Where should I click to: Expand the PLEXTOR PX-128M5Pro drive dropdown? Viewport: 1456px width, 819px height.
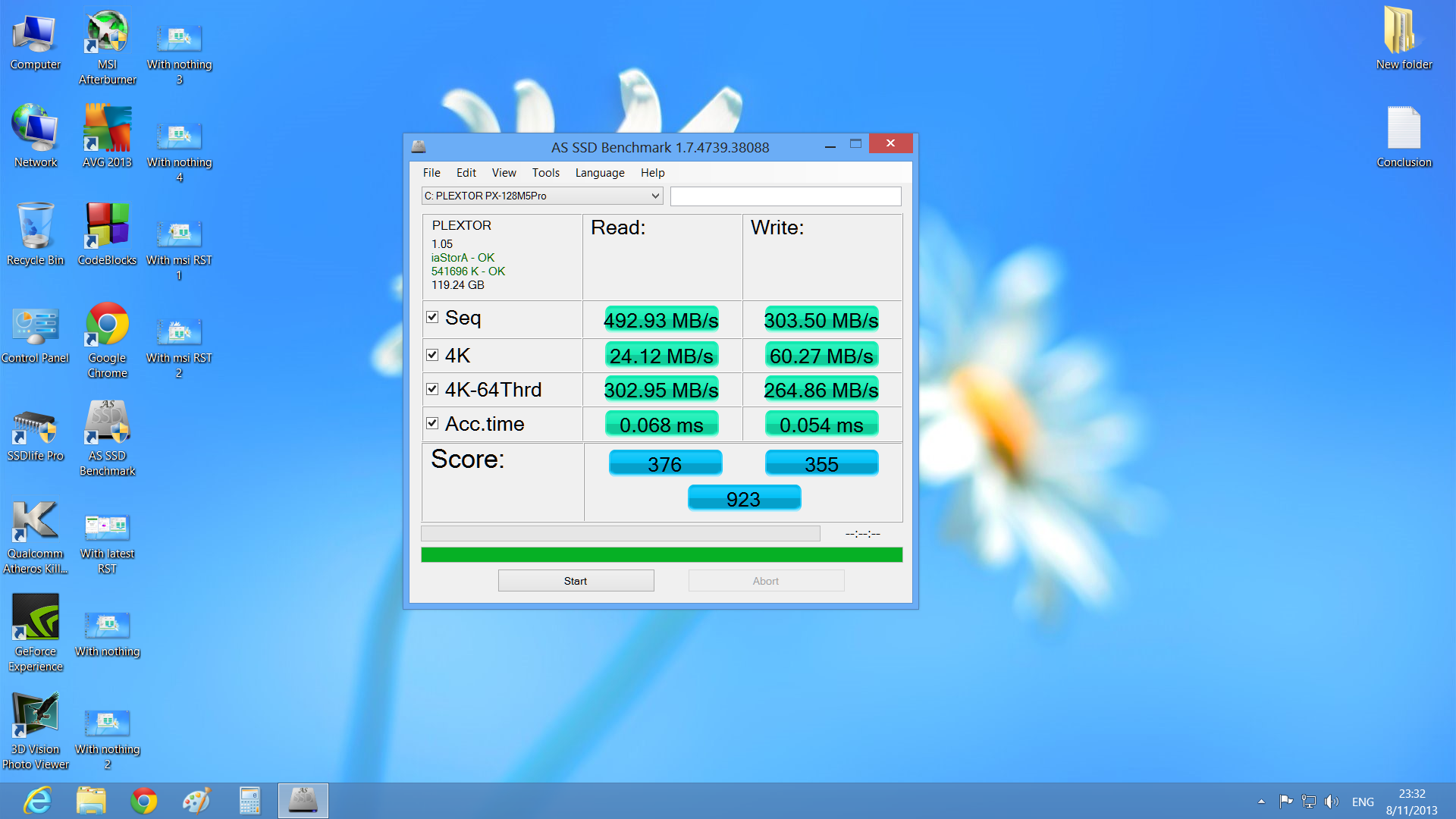click(655, 196)
